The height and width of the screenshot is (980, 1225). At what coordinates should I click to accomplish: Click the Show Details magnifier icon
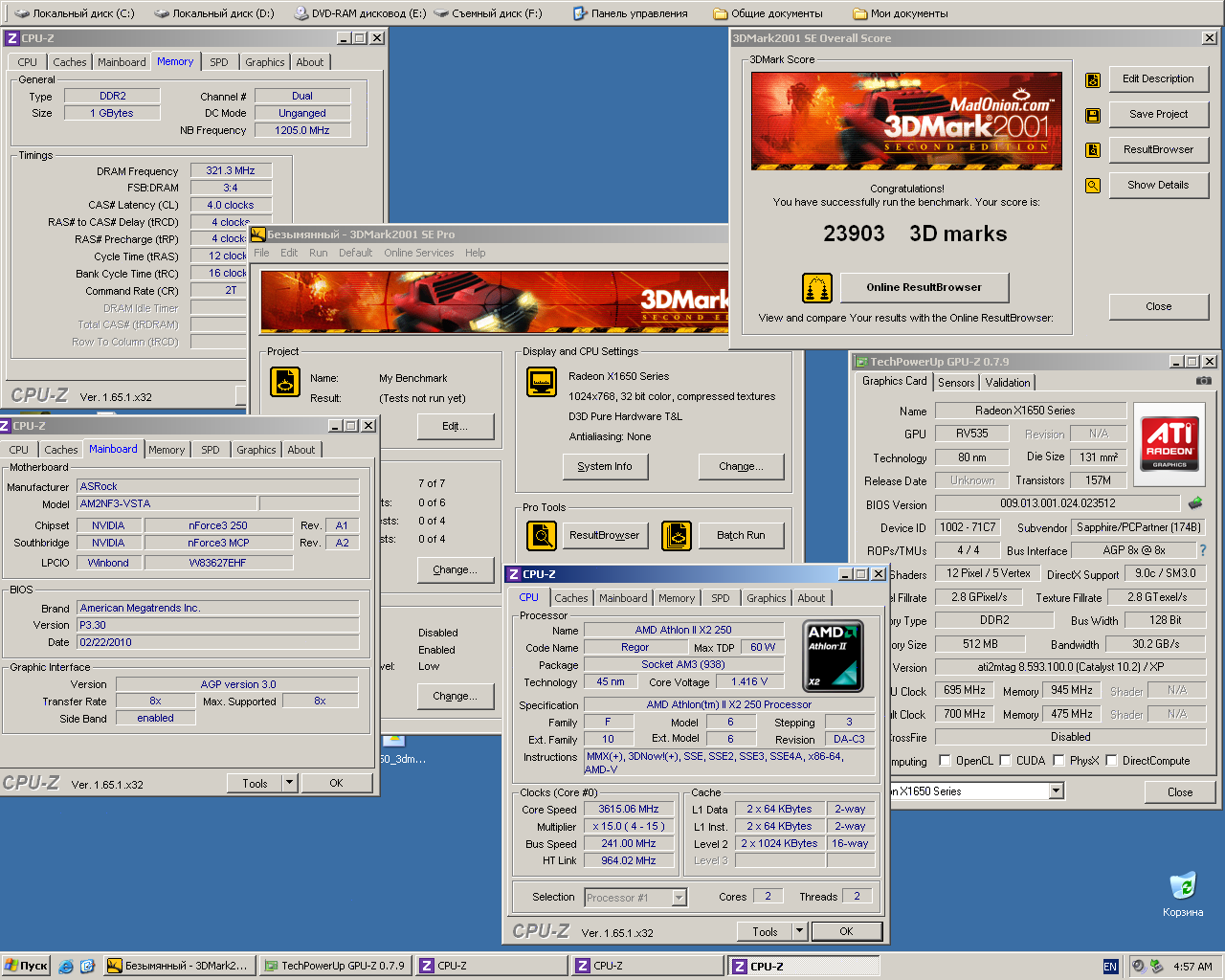(x=1092, y=186)
